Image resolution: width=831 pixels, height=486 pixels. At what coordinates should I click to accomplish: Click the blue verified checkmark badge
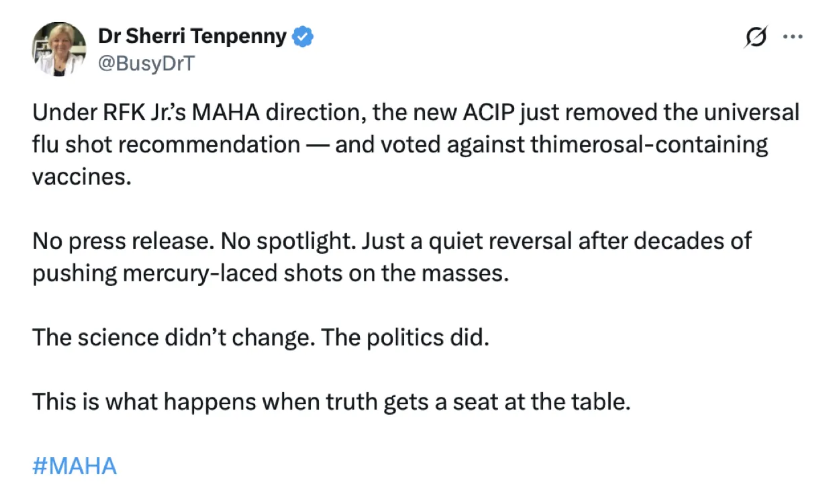pos(304,37)
